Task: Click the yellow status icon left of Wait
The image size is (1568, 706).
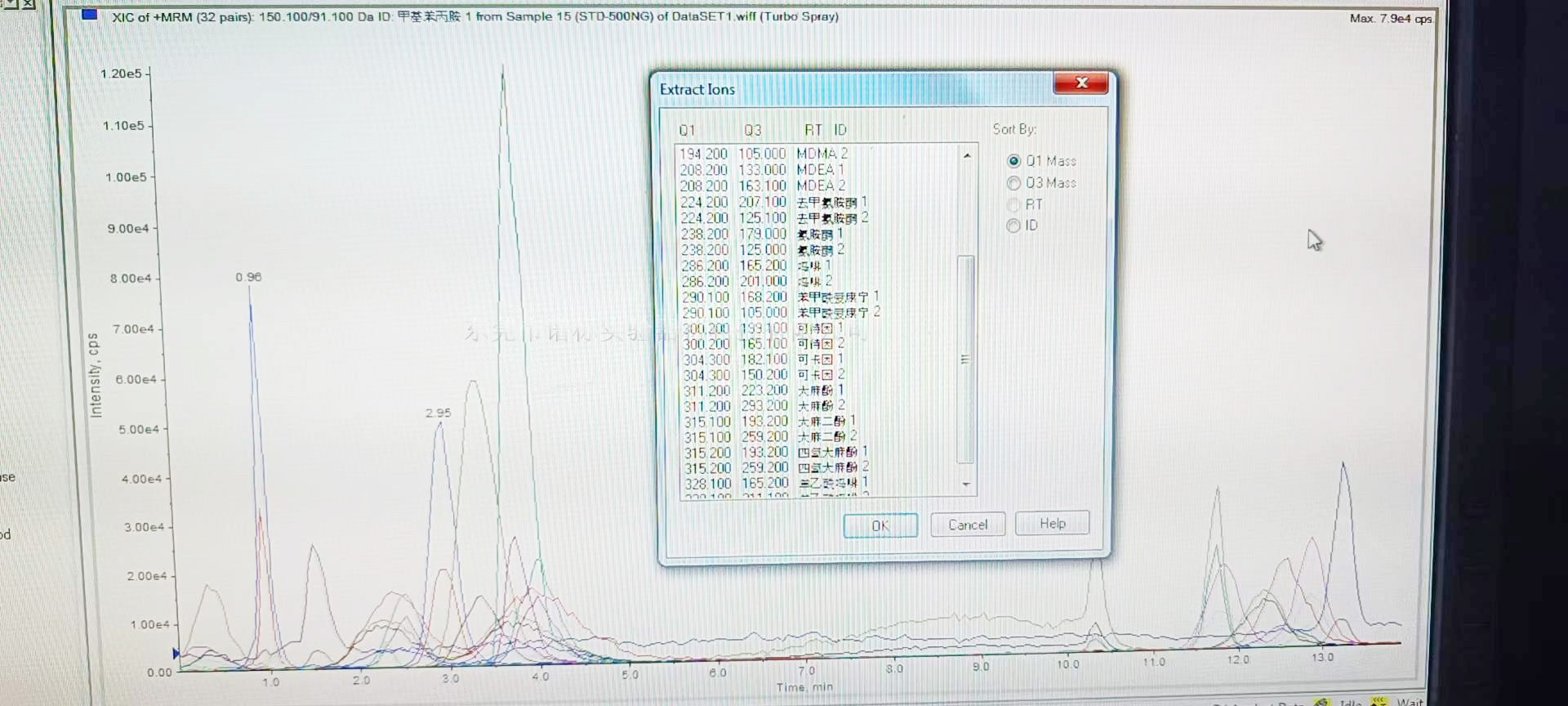Action: click(x=1379, y=701)
